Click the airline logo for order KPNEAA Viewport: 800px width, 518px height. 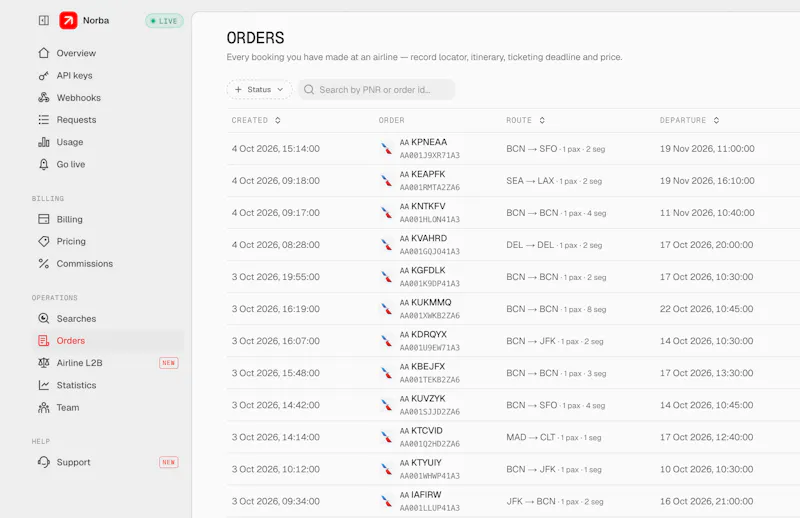(386, 149)
